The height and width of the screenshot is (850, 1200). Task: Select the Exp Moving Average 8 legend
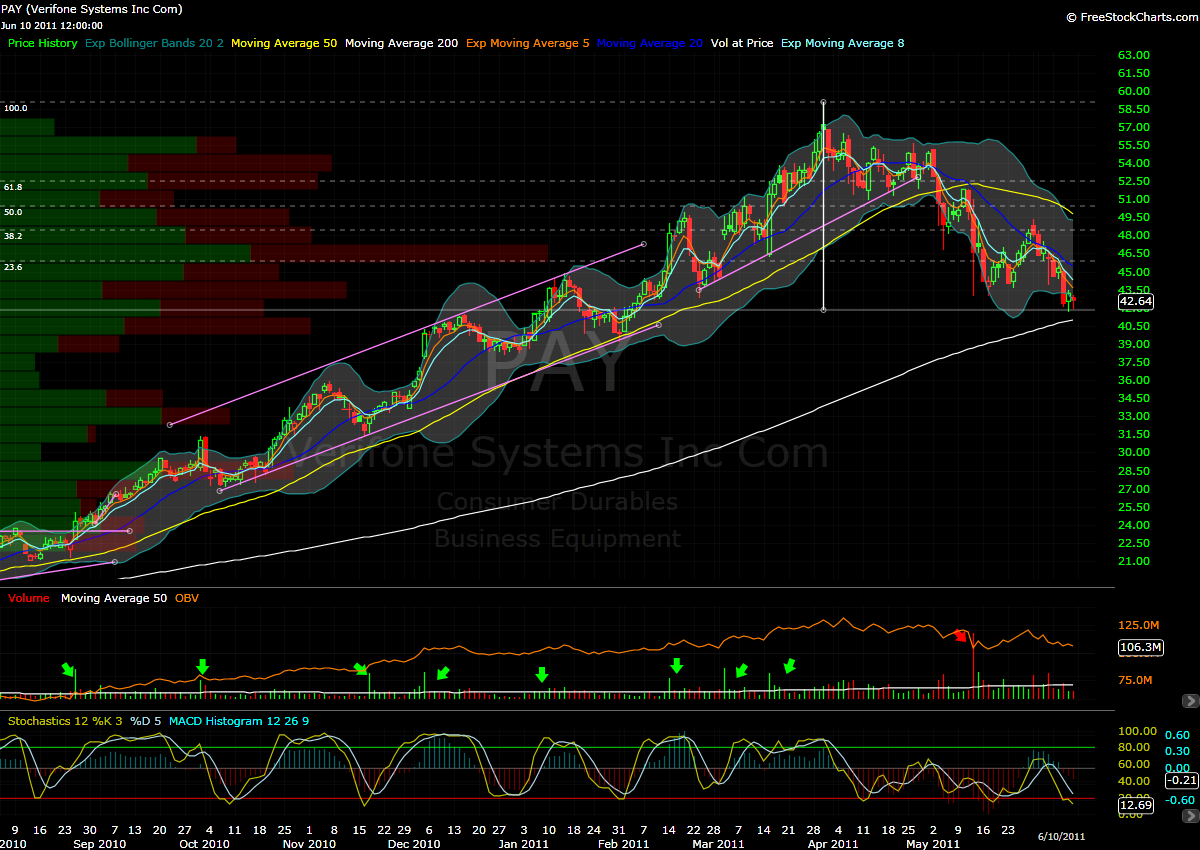(x=842, y=43)
